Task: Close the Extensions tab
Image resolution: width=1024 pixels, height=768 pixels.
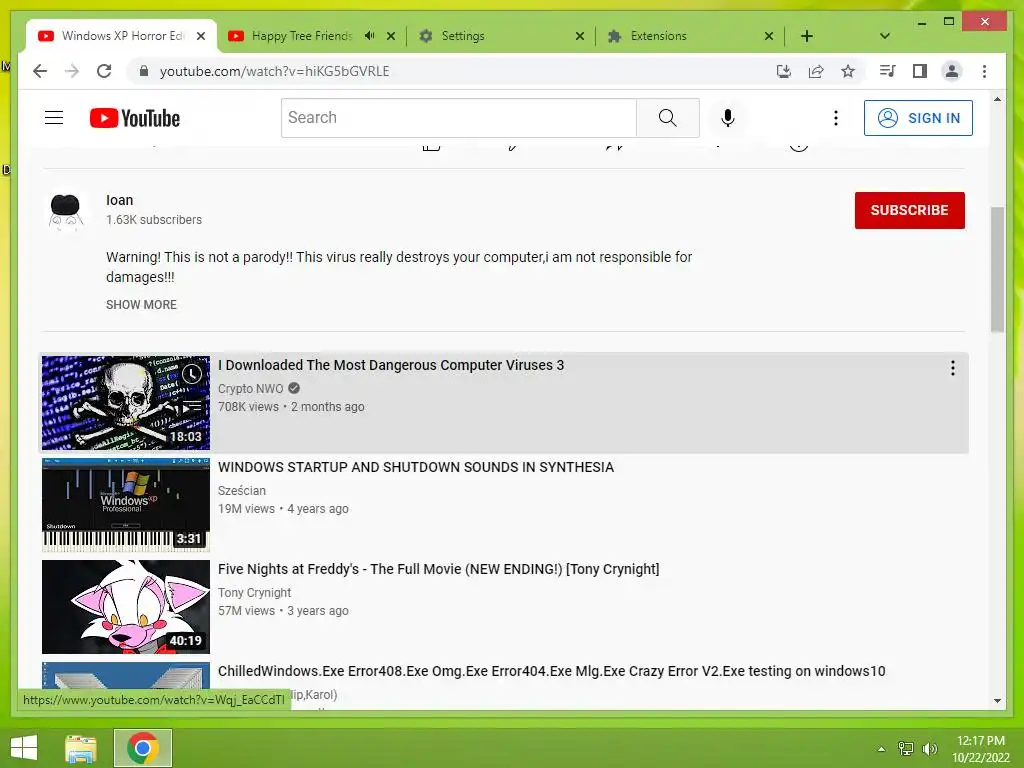Action: (769, 36)
